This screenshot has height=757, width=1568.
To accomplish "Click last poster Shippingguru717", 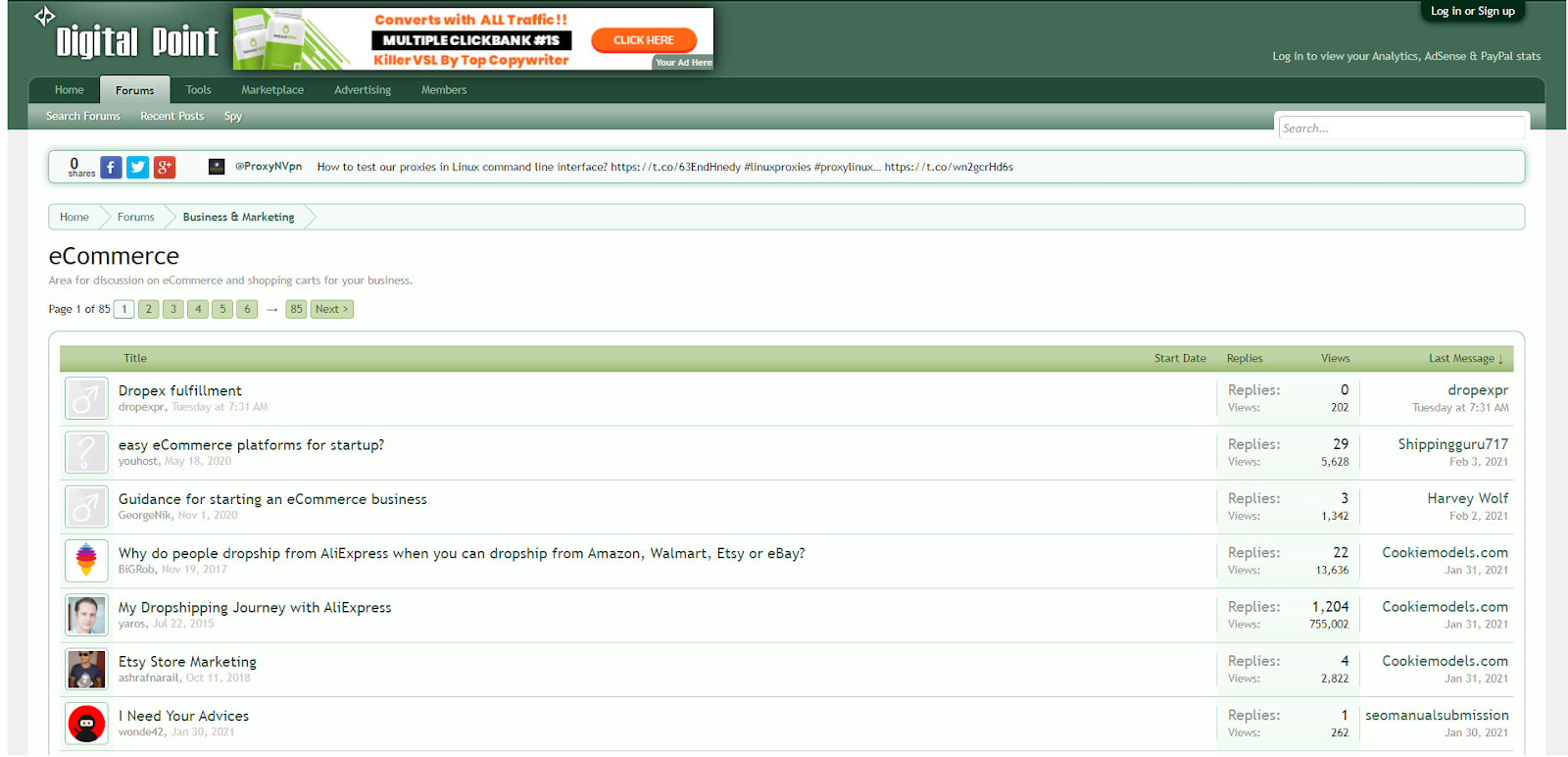I will pyautogui.click(x=1453, y=445).
